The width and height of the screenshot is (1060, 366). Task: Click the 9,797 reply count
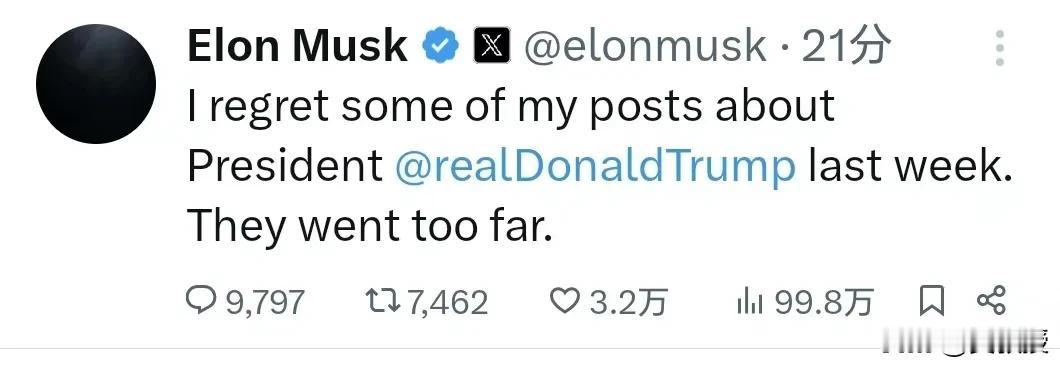click(x=264, y=302)
